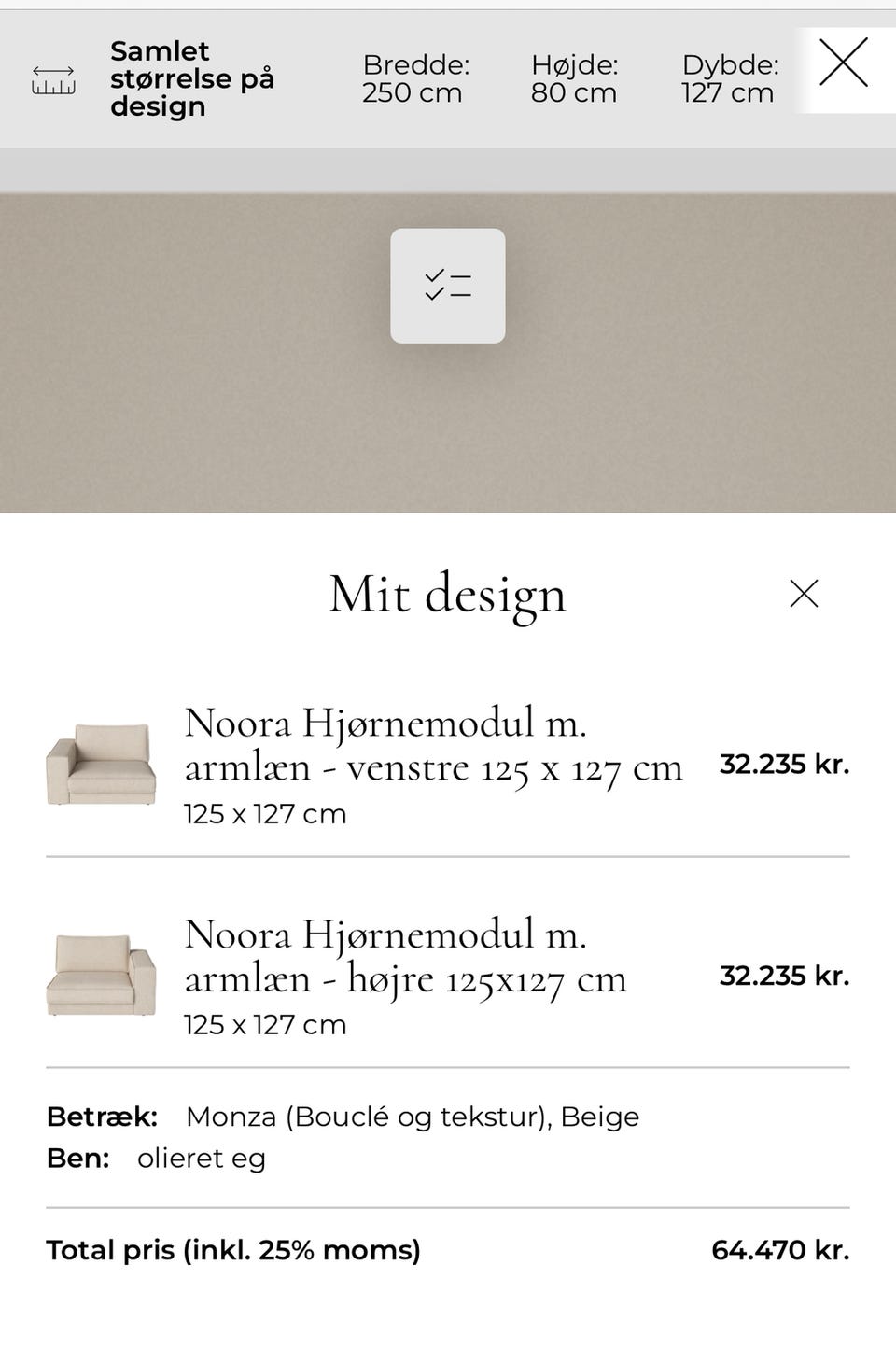Select left-arm corner module thumbnail
Viewport: 896px width, 1363px height.
click(x=101, y=765)
